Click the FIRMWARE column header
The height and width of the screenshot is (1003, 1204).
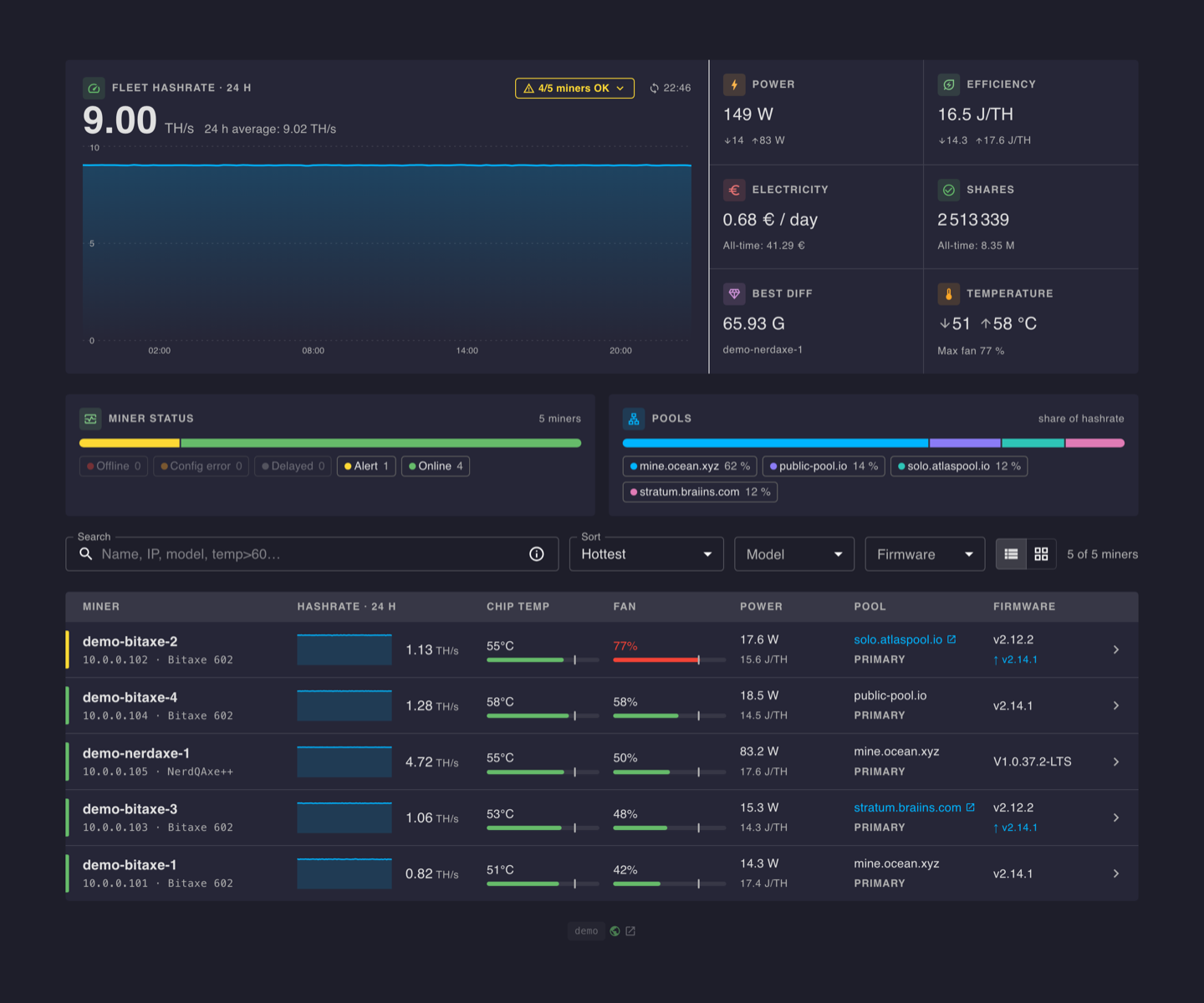click(1024, 607)
